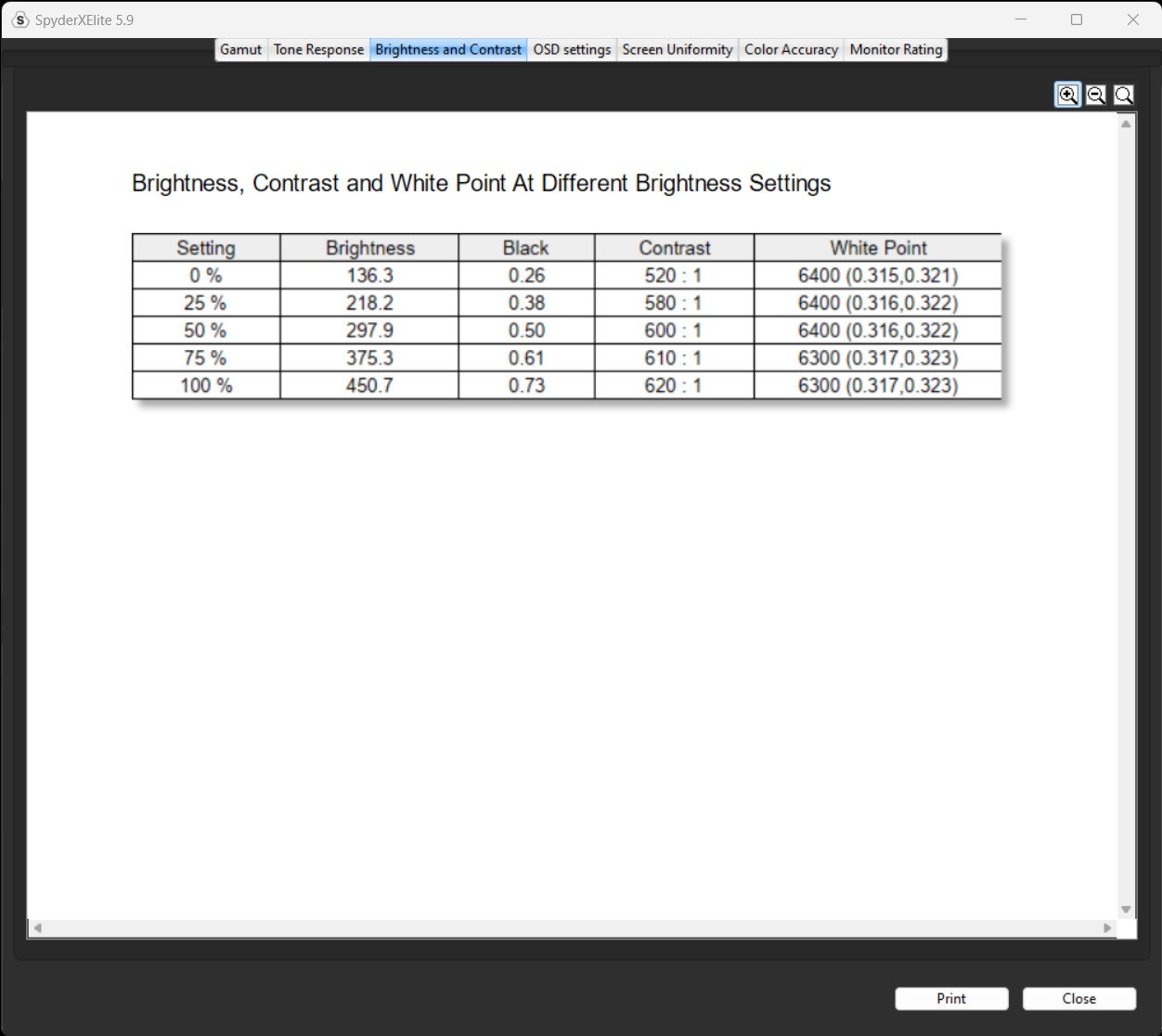
Task: Click the Close button
Action: [1079, 998]
